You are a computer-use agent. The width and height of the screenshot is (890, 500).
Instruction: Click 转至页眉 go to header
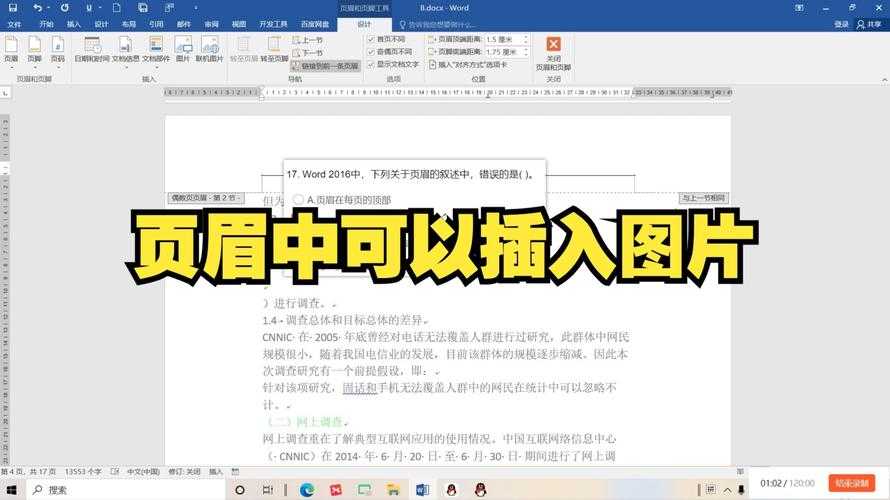click(244, 49)
